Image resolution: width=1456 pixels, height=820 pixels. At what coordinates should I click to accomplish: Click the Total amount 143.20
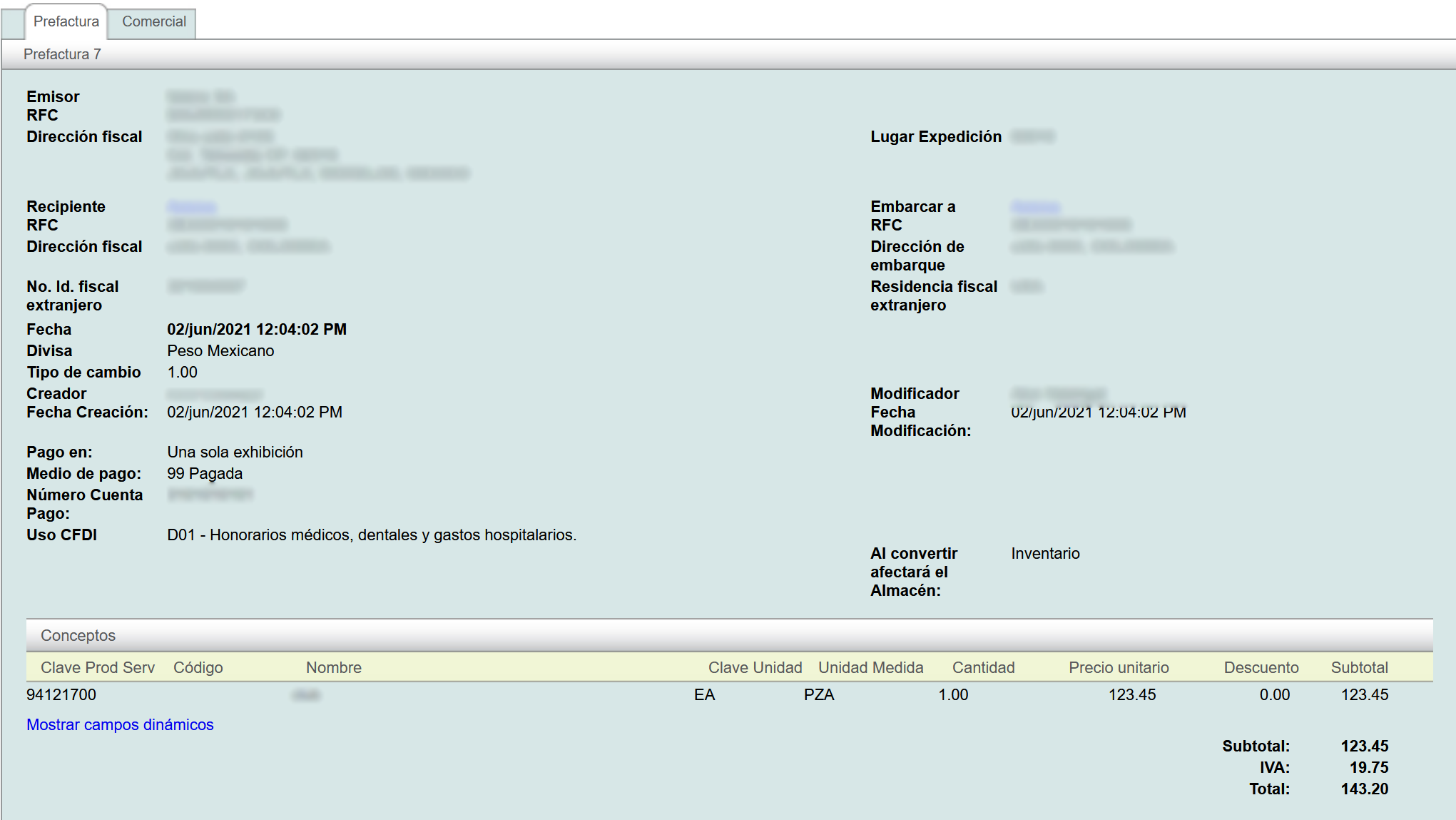pyautogui.click(x=1364, y=789)
